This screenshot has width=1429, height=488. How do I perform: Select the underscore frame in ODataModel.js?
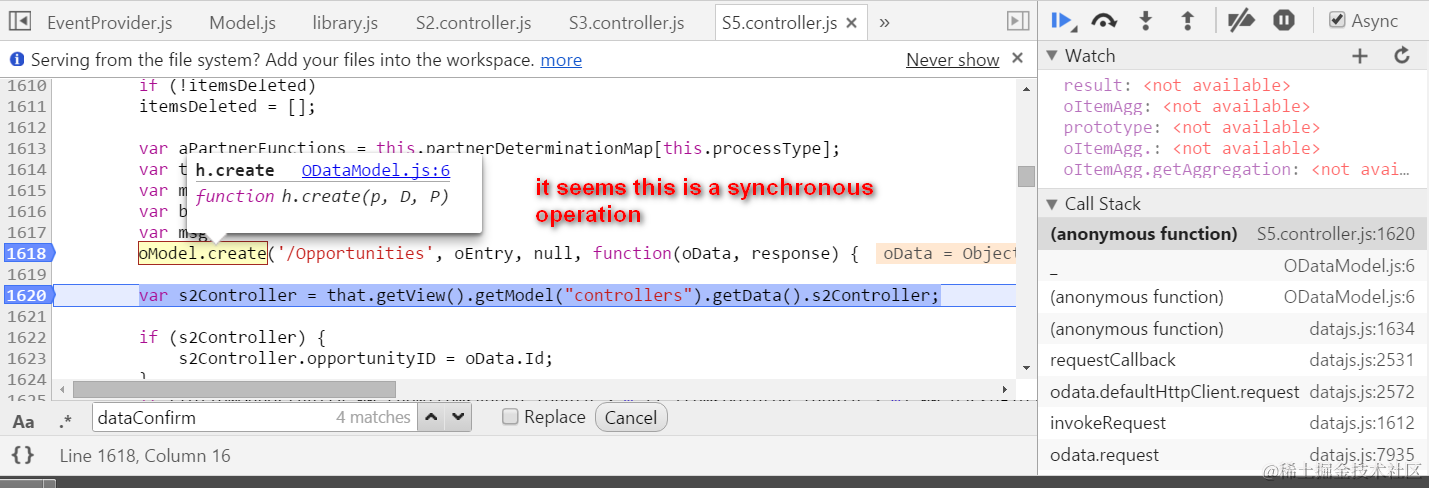tap(1233, 266)
